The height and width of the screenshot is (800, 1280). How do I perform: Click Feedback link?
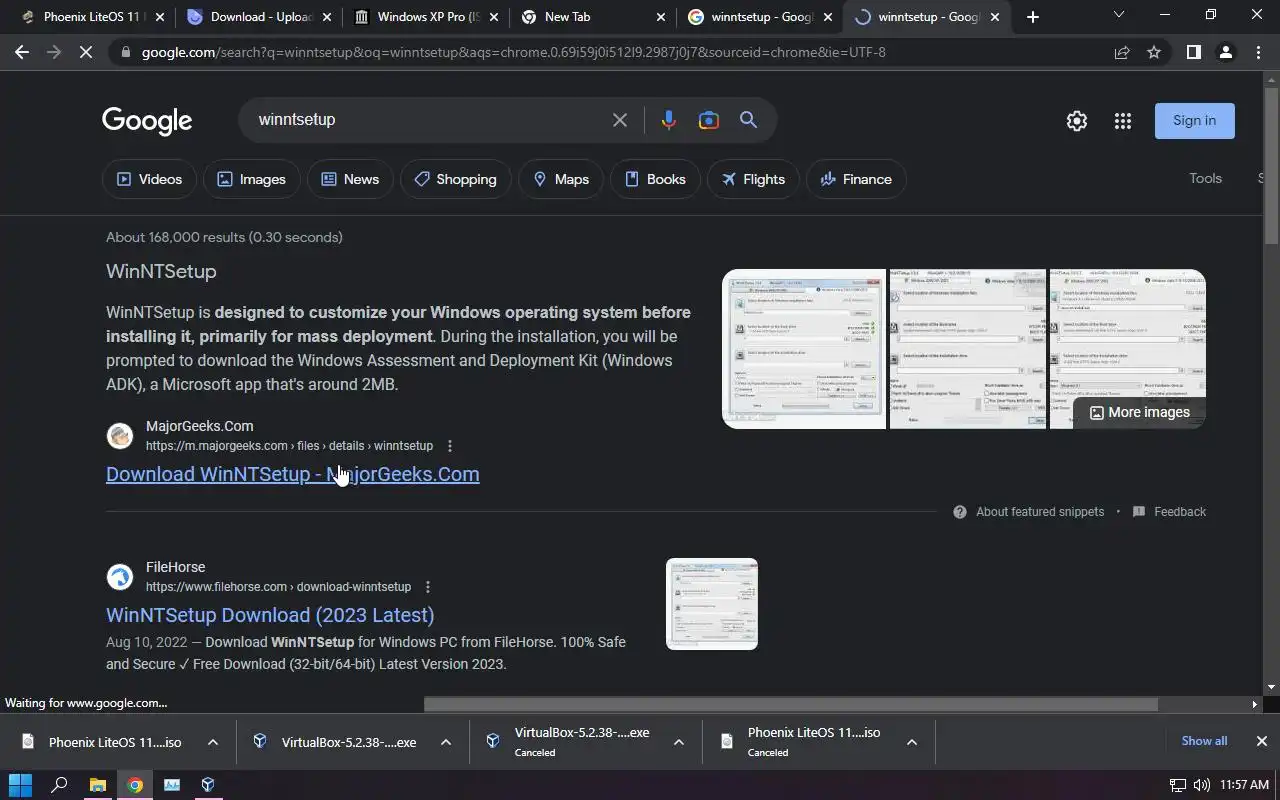click(x=1180, y=512)
